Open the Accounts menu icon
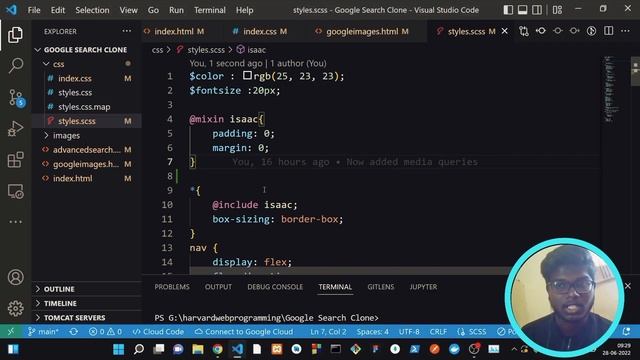The height and width of the screenshot is (360, 640). point(16,277)
